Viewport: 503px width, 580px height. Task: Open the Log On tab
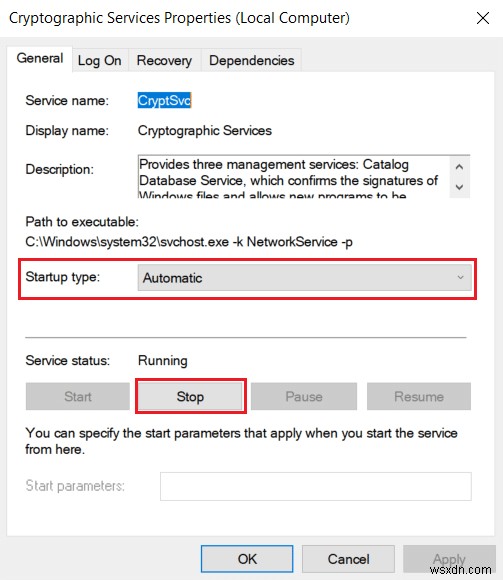coord(99,60)
